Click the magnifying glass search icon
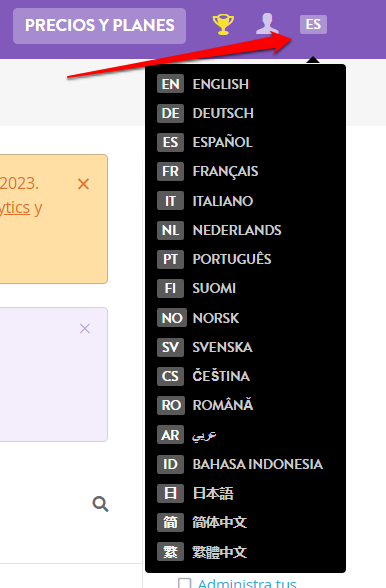This screenshot has width=386, height=588. click(x=101, y=504)
